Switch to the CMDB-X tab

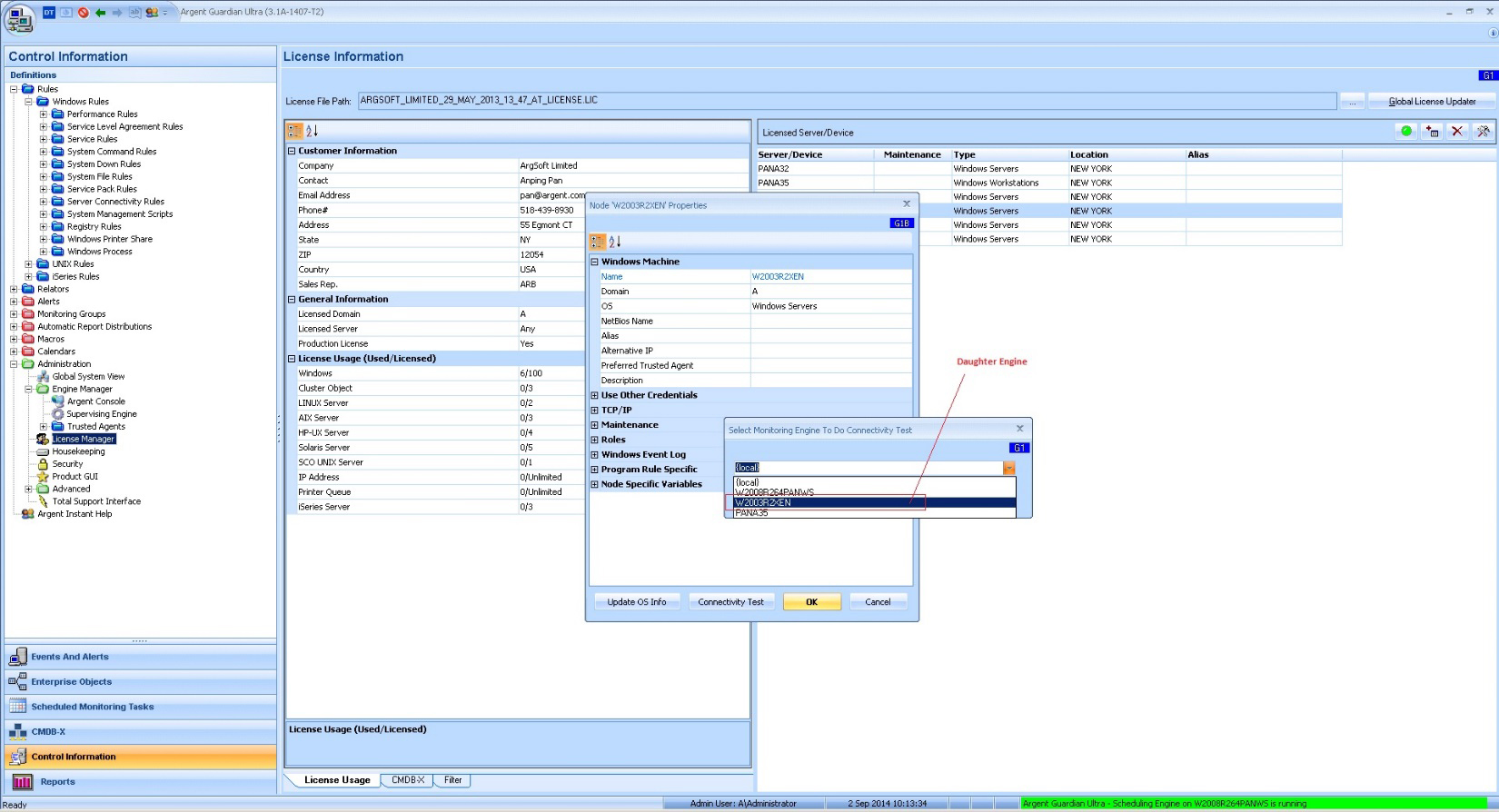[x=407, y=780]
